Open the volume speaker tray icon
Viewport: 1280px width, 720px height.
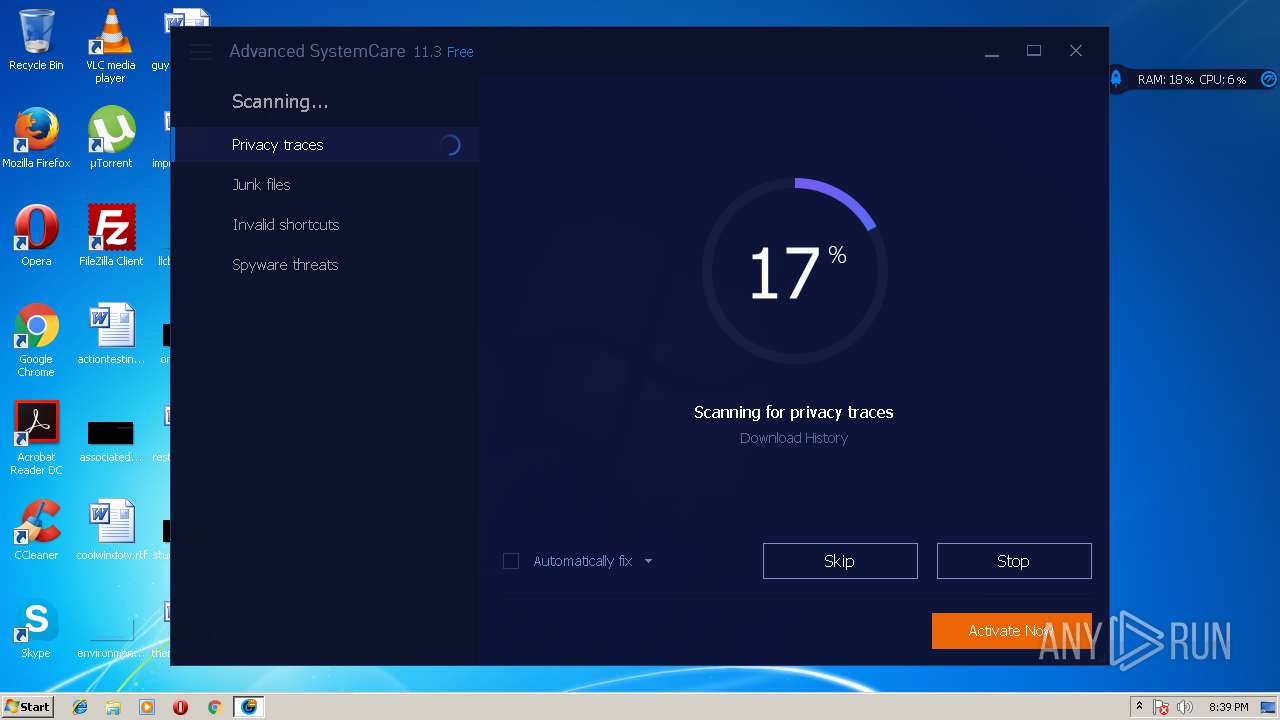(x=1185, y=707)
